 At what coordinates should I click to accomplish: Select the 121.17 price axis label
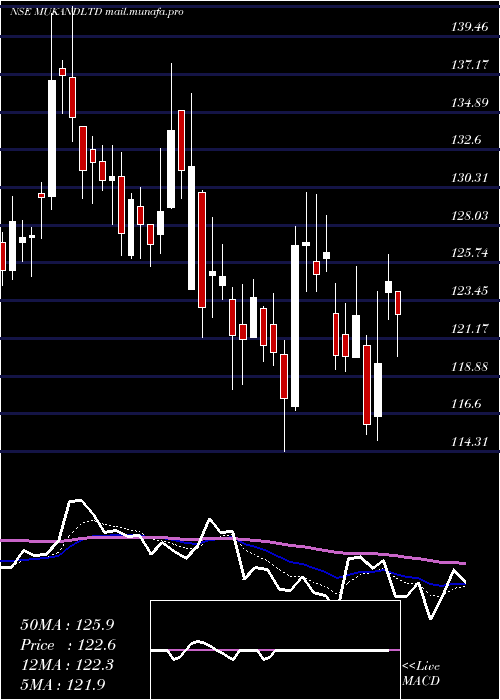pos(470,329)
